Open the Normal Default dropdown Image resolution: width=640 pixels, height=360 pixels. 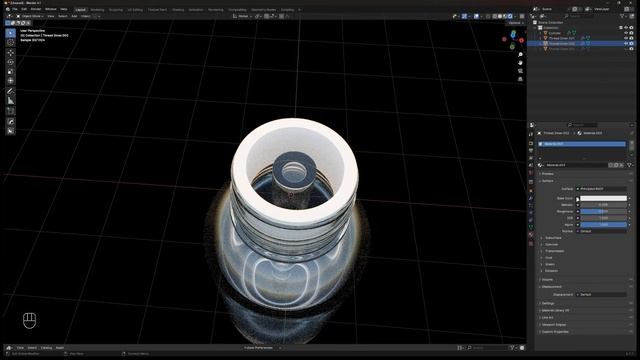coord(601,231)
